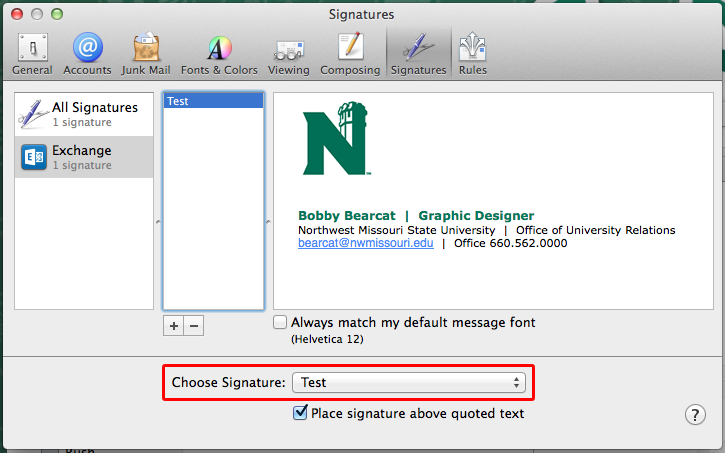Open the Choose Signature dropdown

[409, 383]
